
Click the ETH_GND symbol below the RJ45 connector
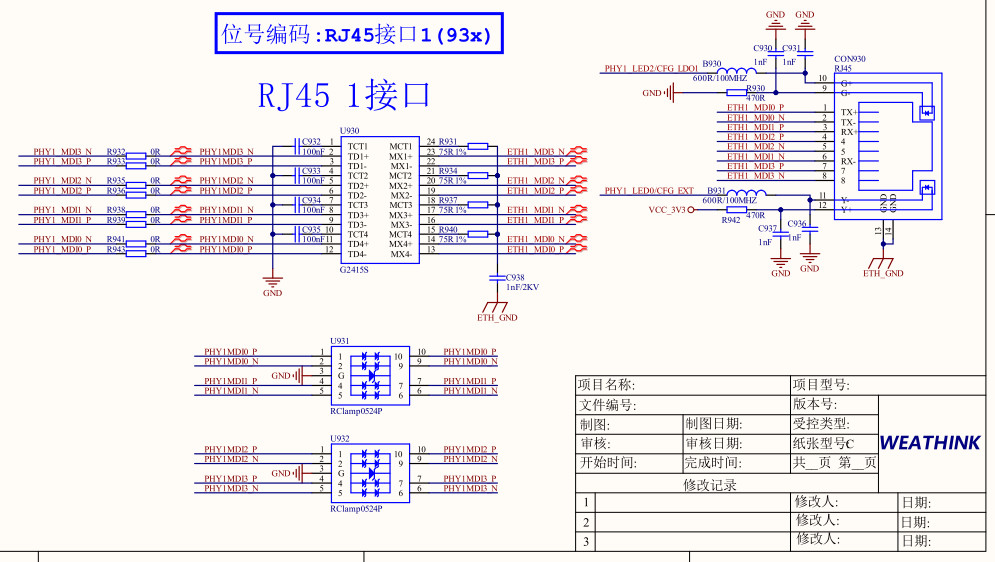[x=879, y=263]
